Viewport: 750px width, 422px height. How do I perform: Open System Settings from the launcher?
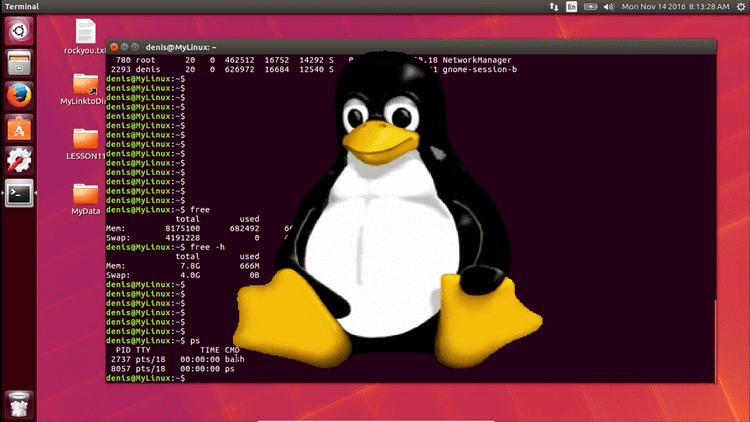pos(19,160)
